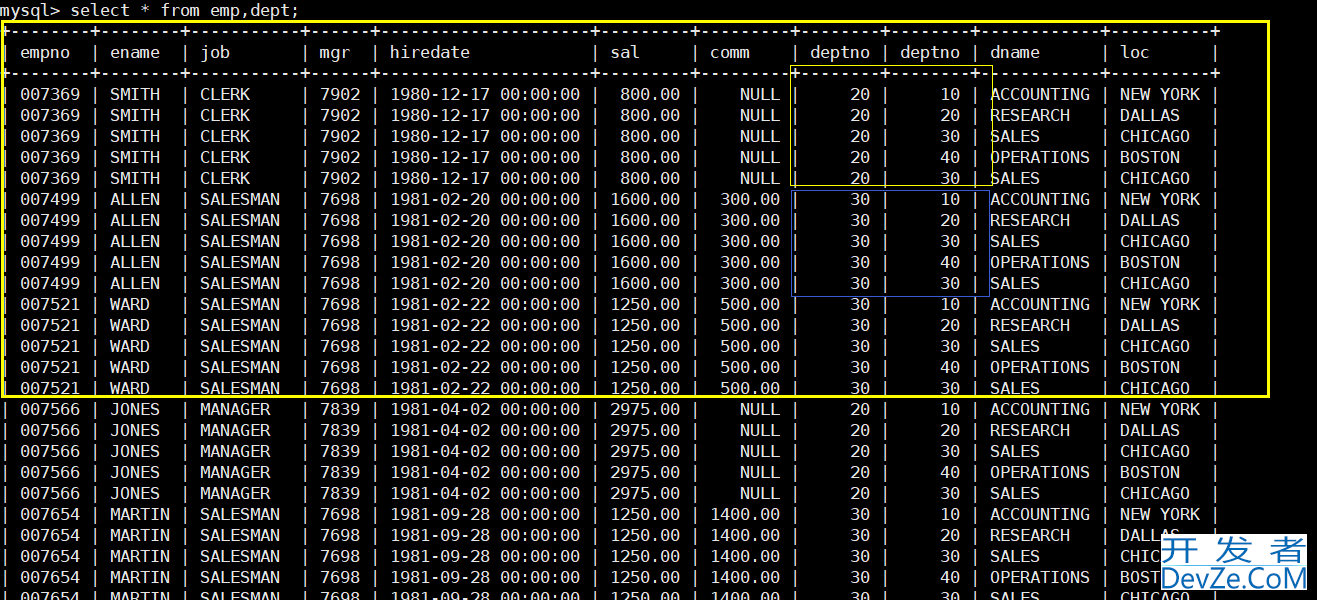The height and width of the screenshot is (600, 1317).
Task: Click NEW YORK in the SMITH row
Action: 1160,94
